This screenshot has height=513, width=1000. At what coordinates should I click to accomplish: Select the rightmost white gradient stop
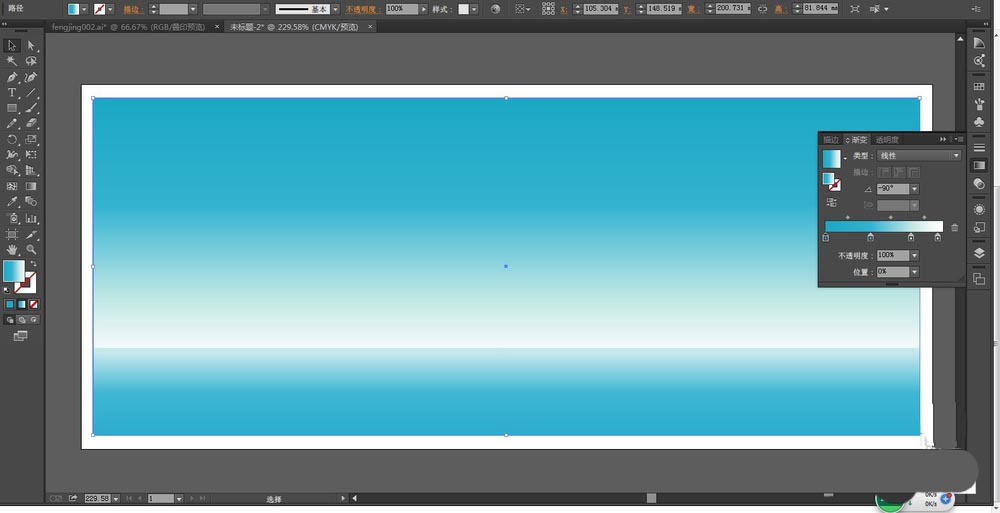[938, 237]
